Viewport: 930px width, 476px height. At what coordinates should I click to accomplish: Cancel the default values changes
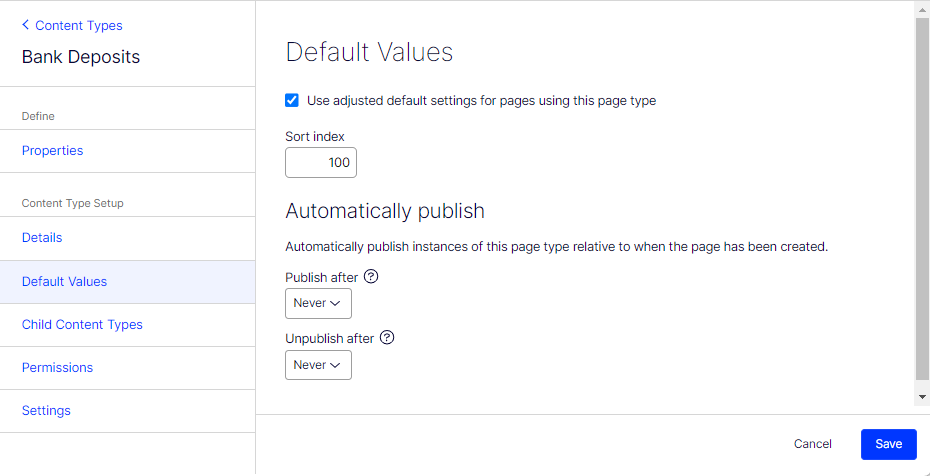pyautogui.click(x=813, y=444)
